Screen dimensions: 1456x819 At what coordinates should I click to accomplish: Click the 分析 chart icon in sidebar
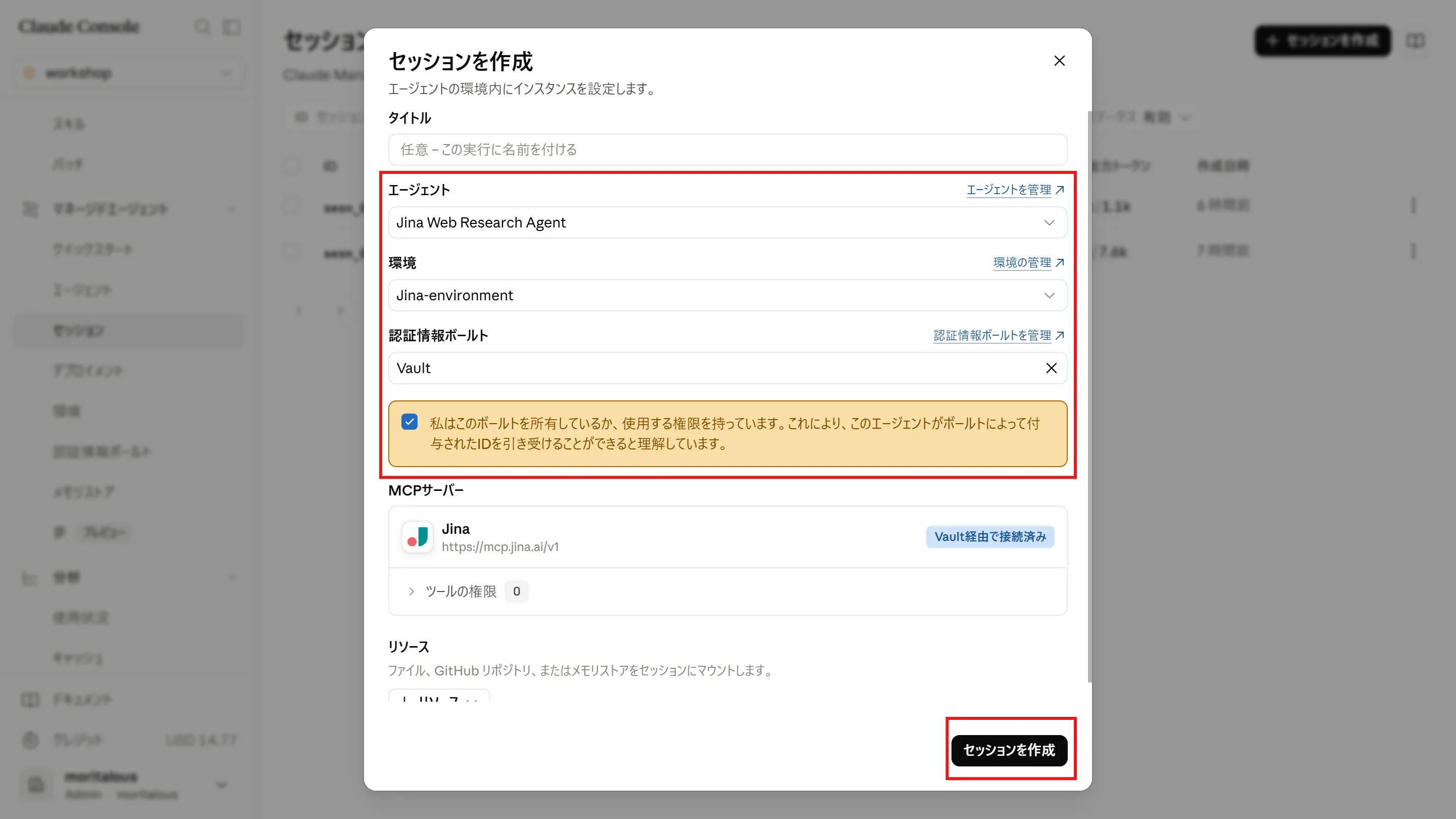point(30,578)
